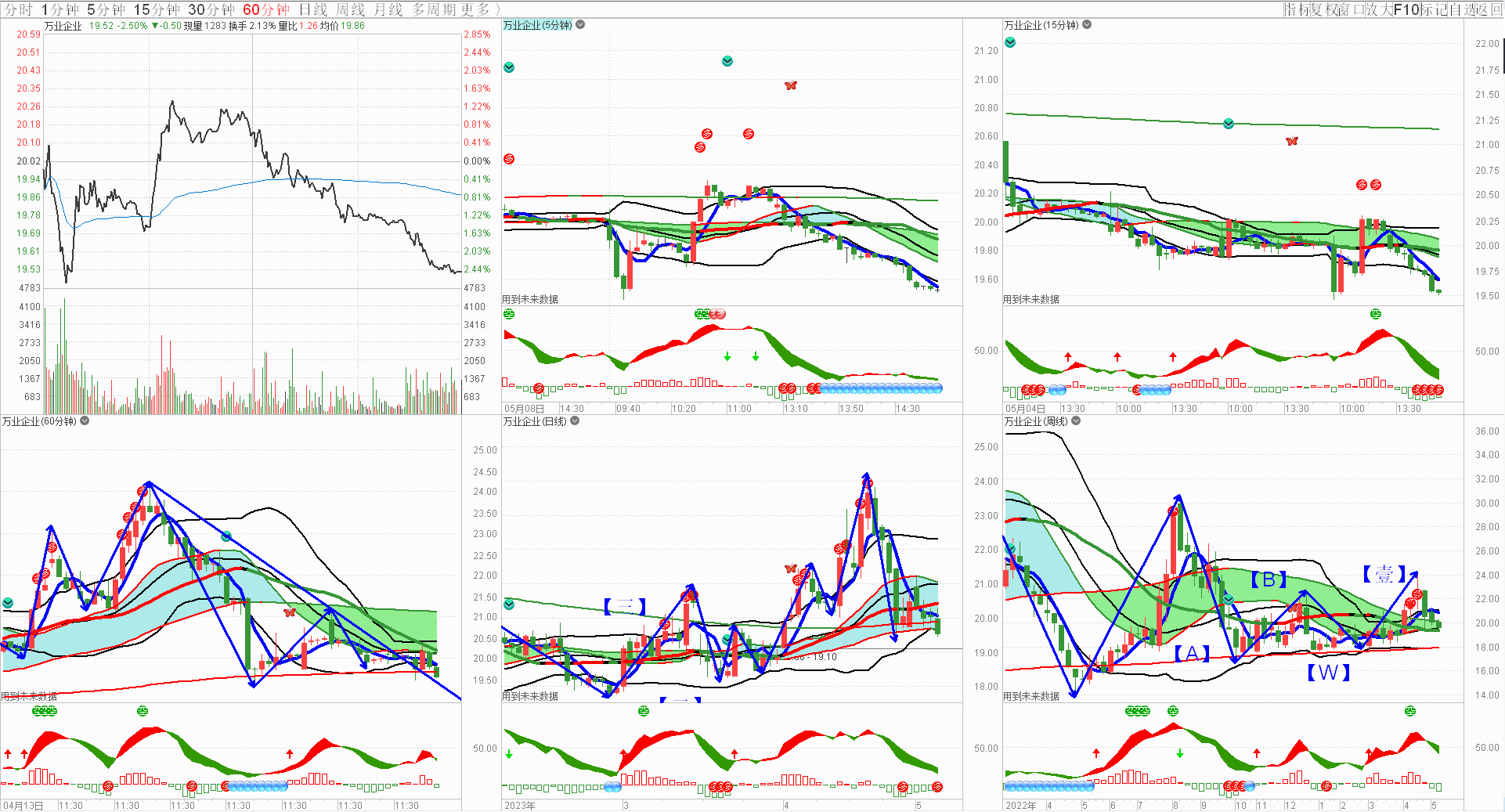Click red butterfly marker in 60-minute chart
The width and height of the screenshot is (1505, 812).
(x=290, y=612)
